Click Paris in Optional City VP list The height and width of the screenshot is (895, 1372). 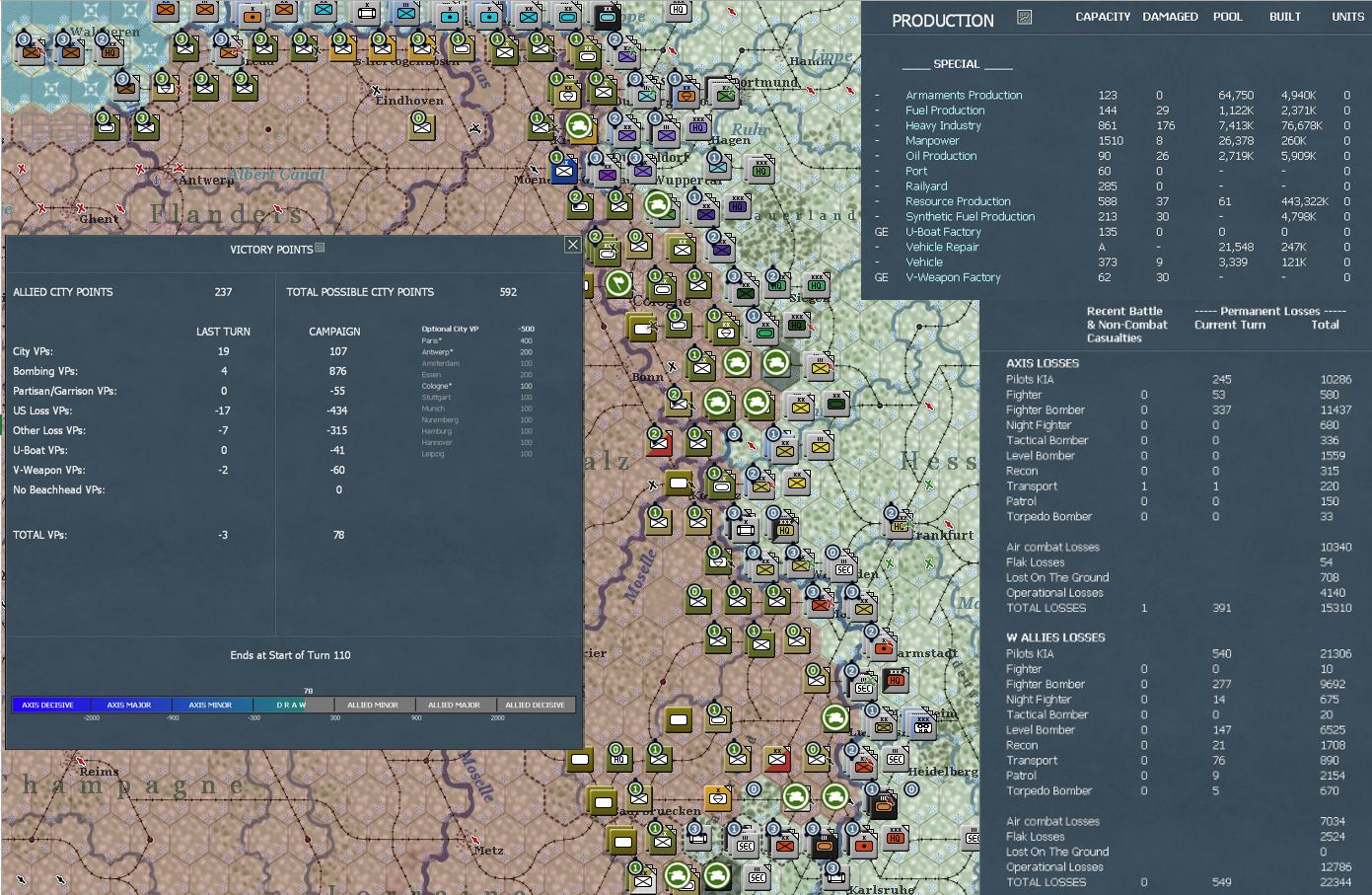(431, 340)
